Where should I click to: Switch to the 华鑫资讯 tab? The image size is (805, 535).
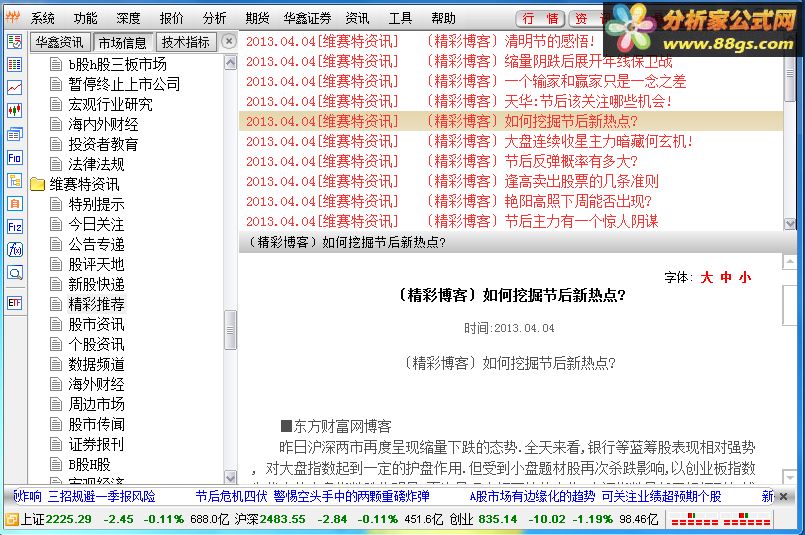tap(60, 42)
